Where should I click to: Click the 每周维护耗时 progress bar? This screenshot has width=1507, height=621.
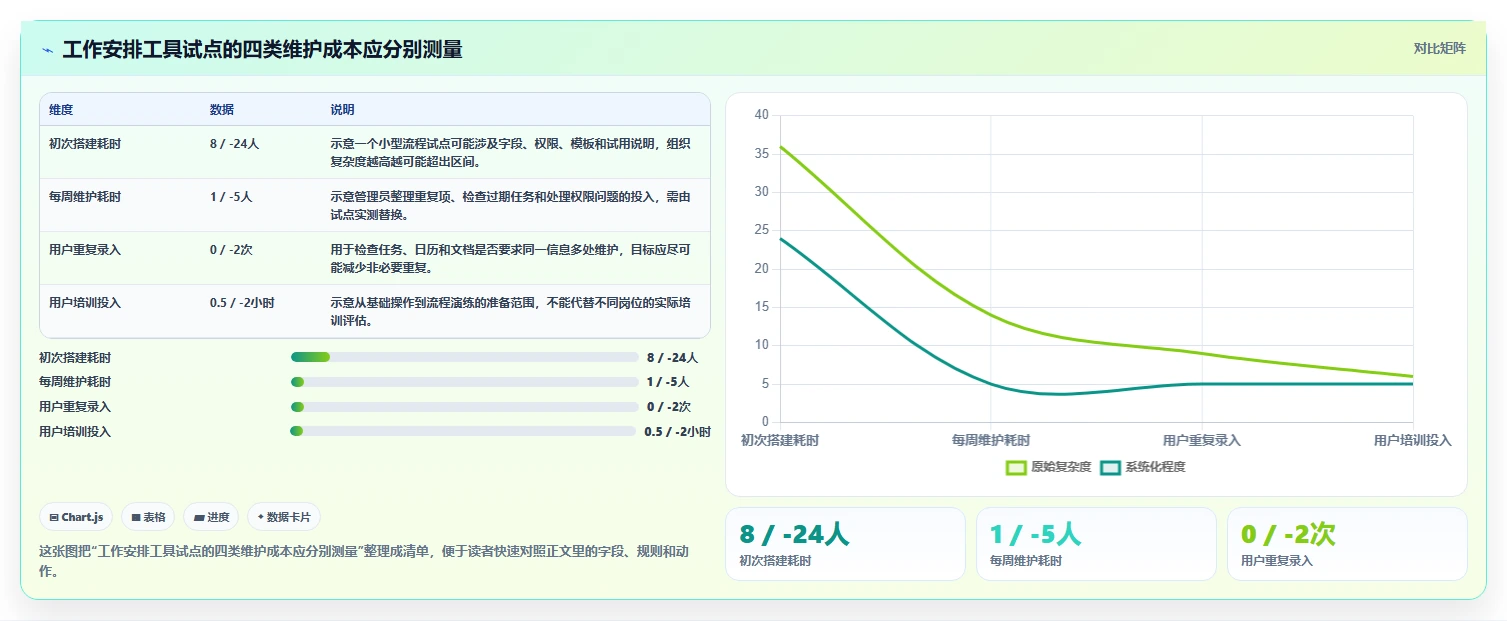click(x=464, y=382)
